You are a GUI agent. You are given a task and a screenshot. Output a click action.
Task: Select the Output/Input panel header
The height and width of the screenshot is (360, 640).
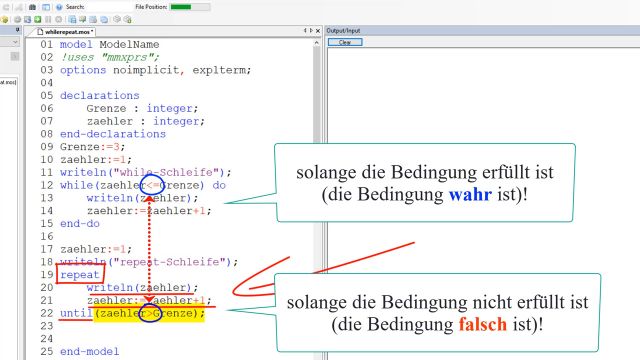coord(482,31)
